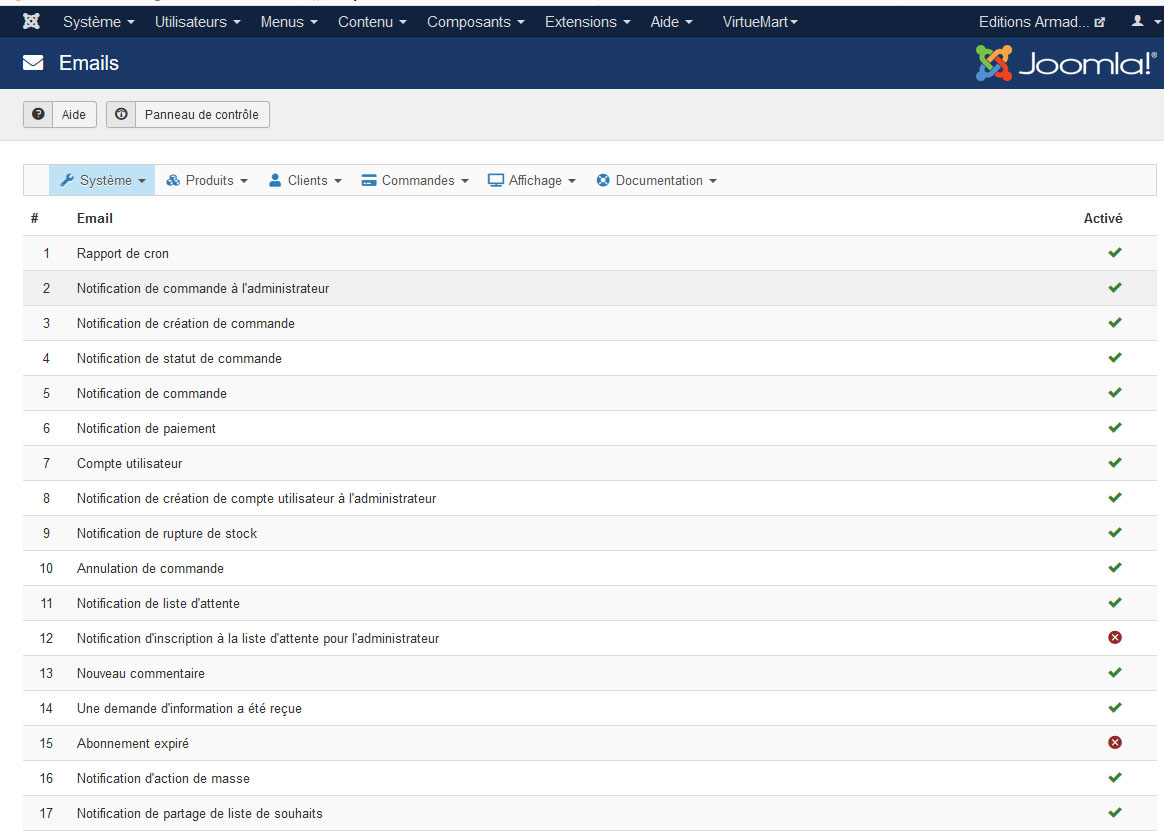Toggle the Compte utilisateur email status
The image size is (1164, 833).
(1114, 463)
